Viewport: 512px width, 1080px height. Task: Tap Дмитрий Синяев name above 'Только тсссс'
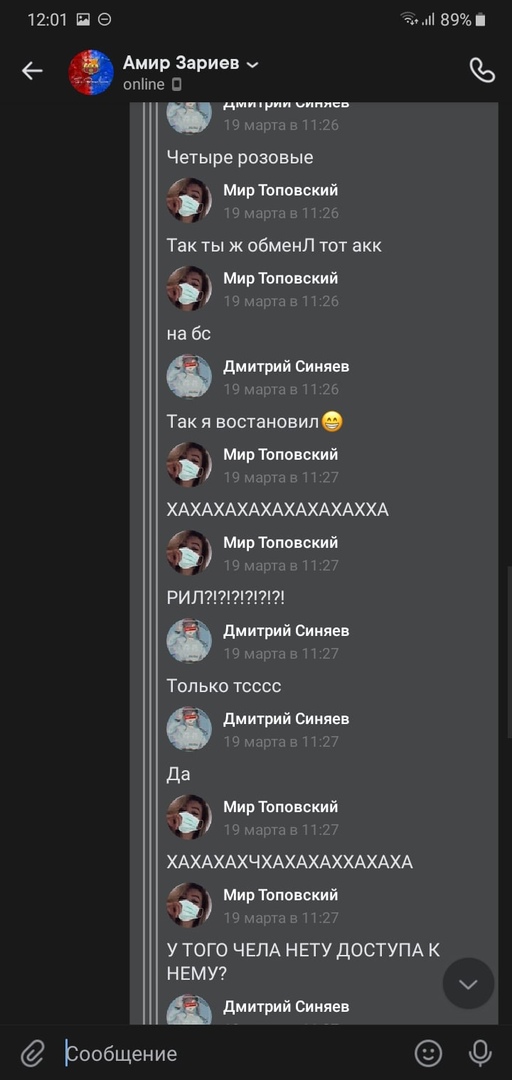[286, 631]
